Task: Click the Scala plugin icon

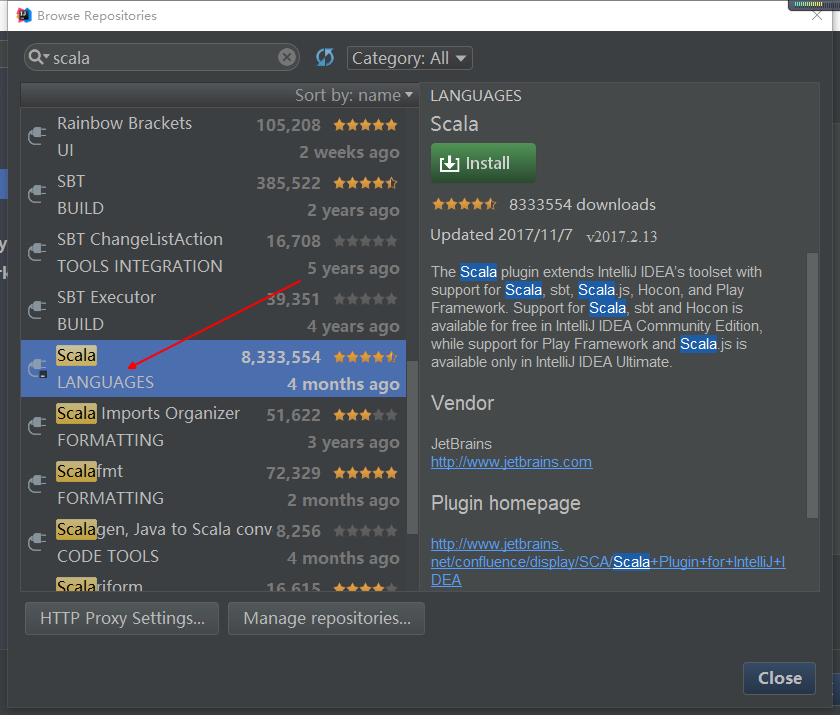Action: 37,368
